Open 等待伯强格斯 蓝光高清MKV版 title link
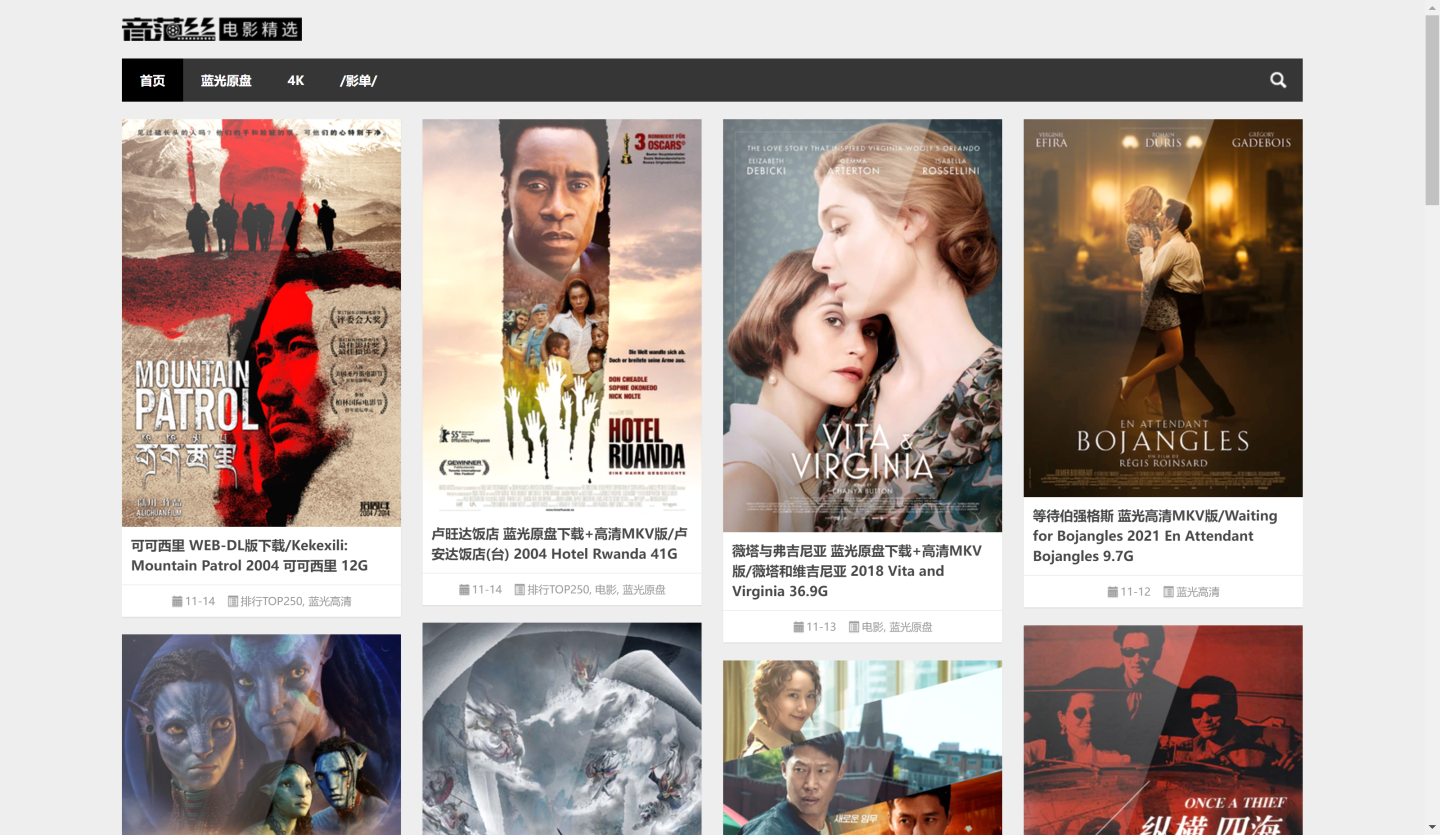 (x=1155, y=535)
